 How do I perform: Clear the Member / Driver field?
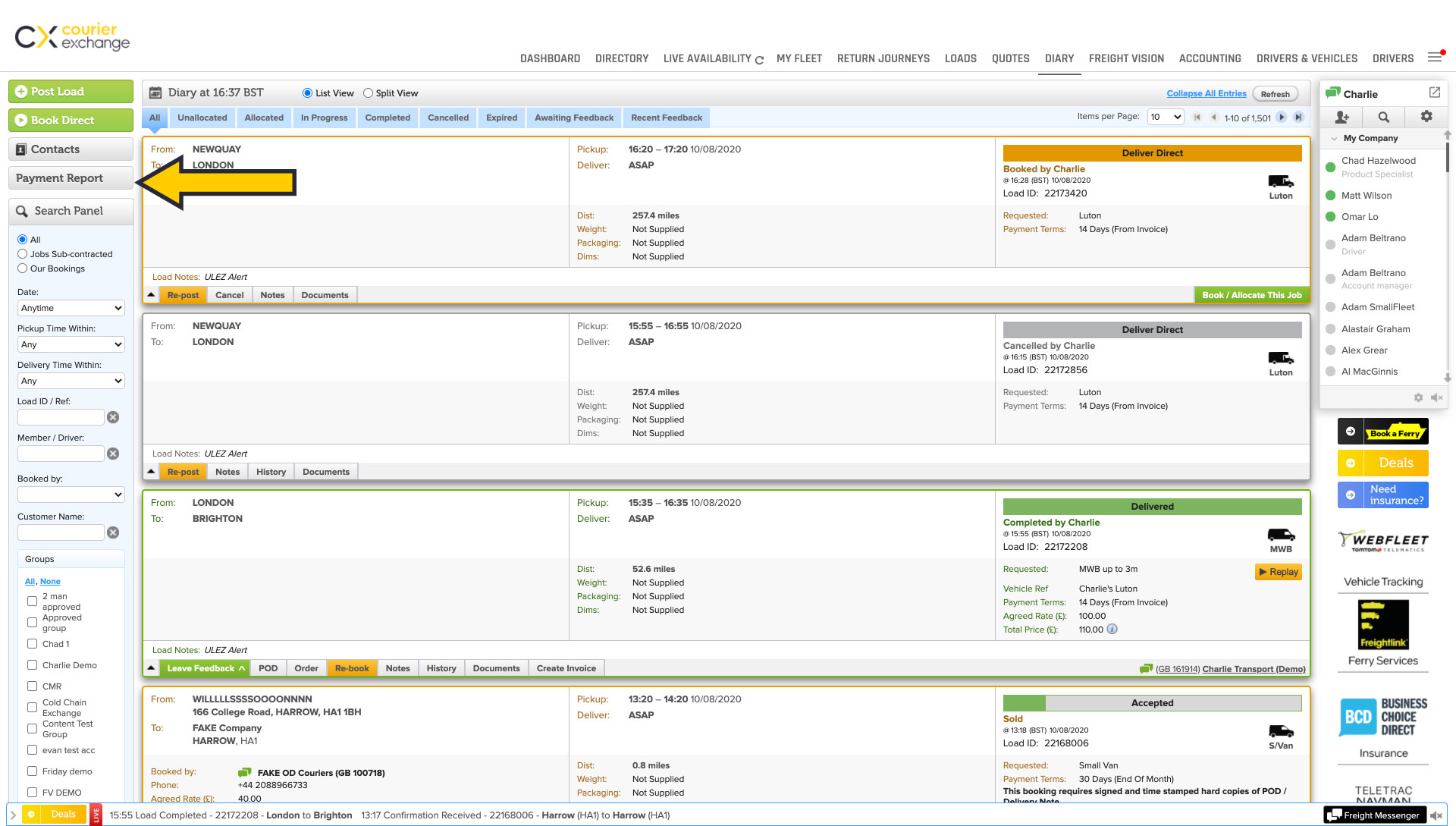point(113,454)
